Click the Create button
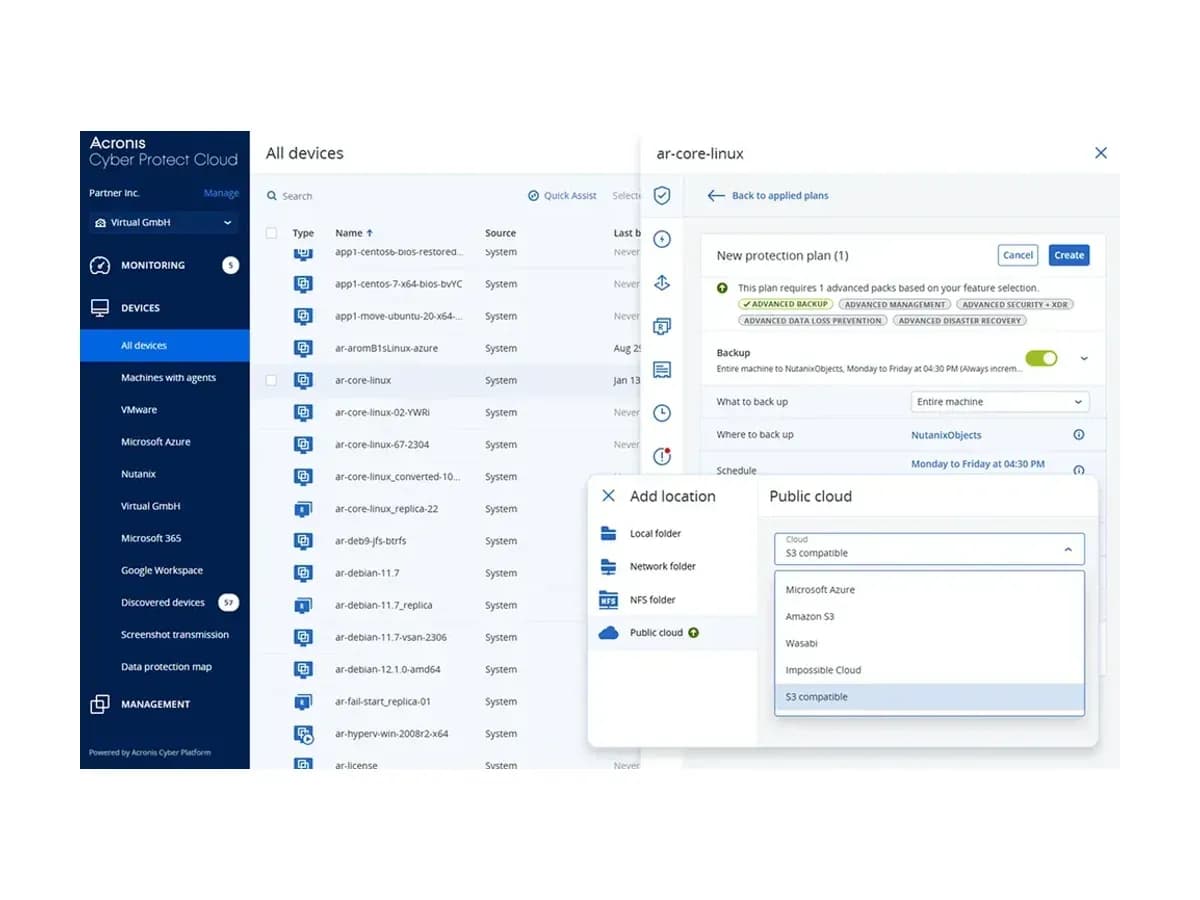 coord(1069,255)
